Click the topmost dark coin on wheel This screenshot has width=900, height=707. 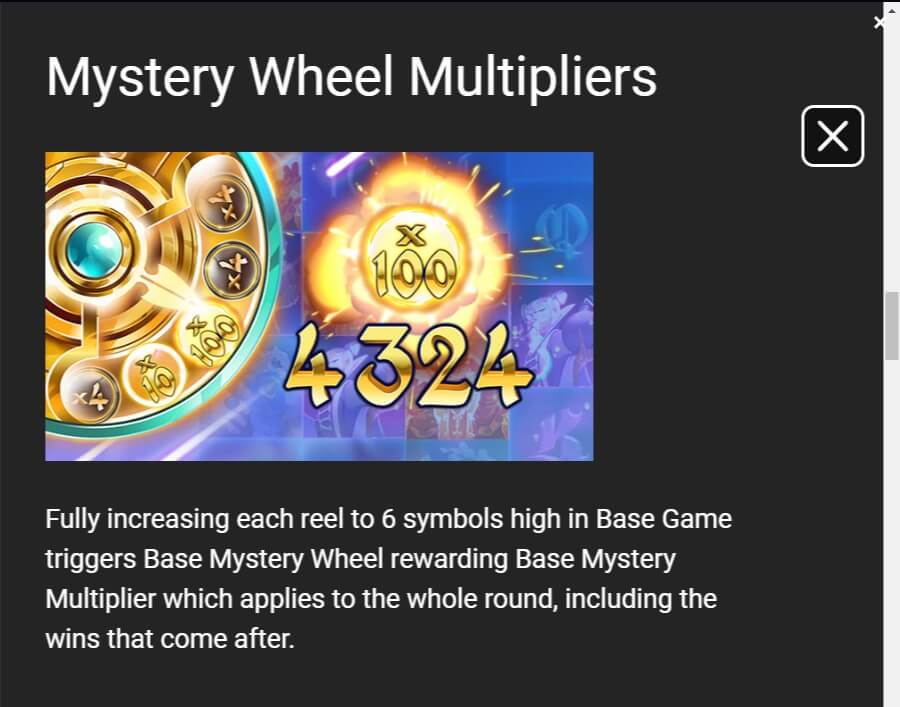click(224, 202)
